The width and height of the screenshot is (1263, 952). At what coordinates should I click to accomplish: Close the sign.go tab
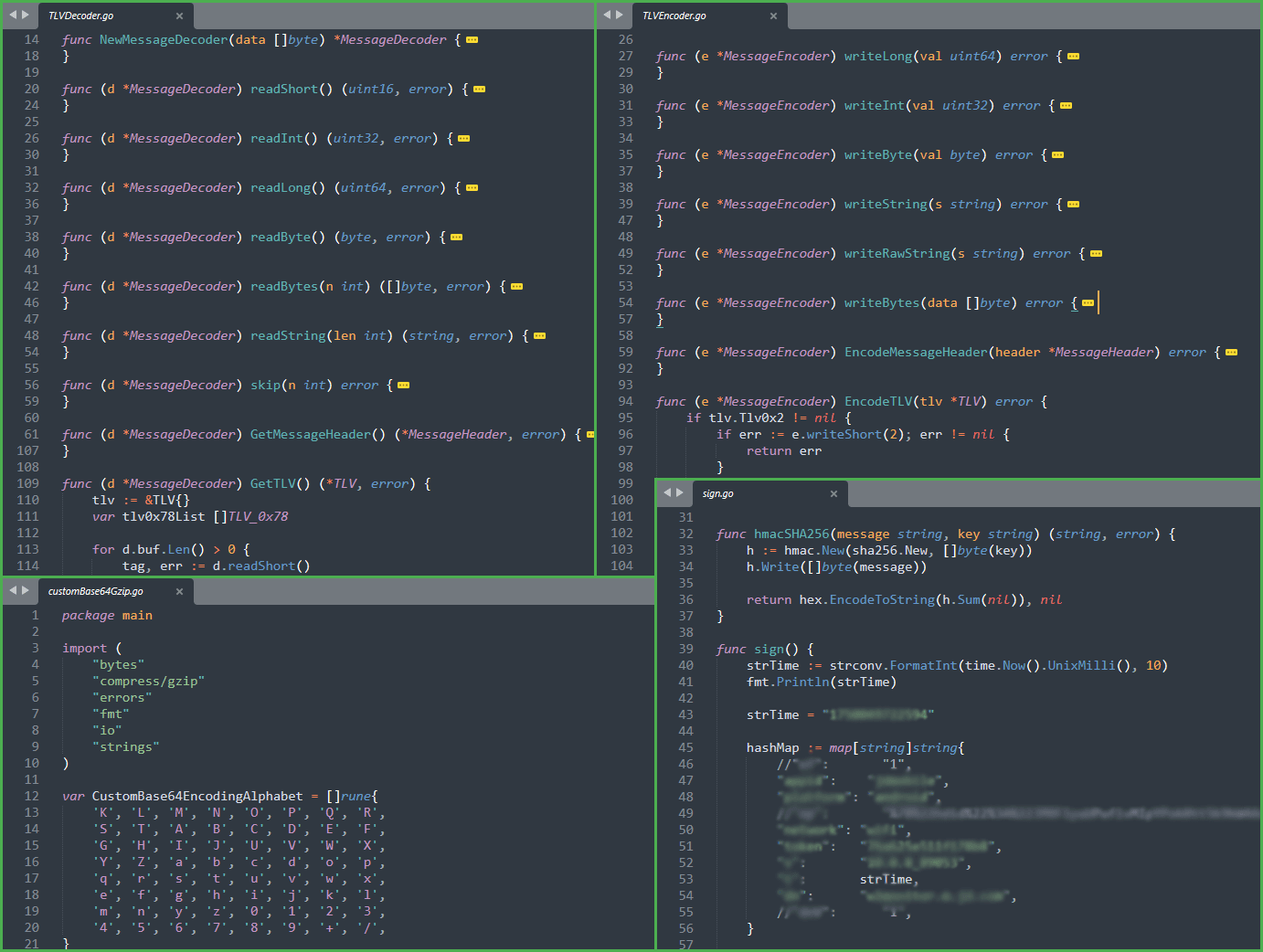(x=833, y=493)
